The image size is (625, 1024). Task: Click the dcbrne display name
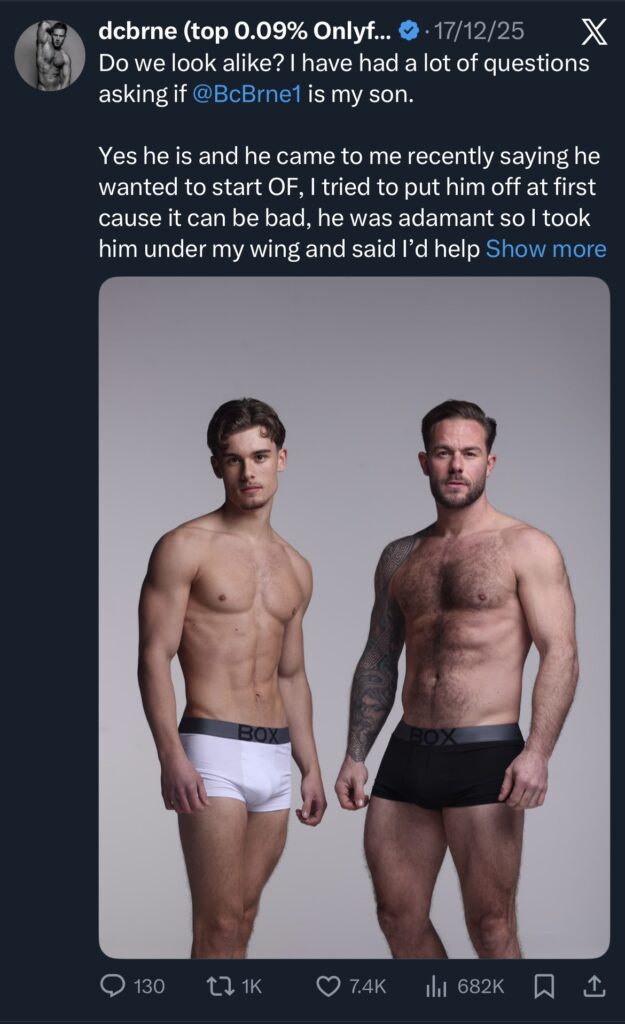click(x=246, y=31)
